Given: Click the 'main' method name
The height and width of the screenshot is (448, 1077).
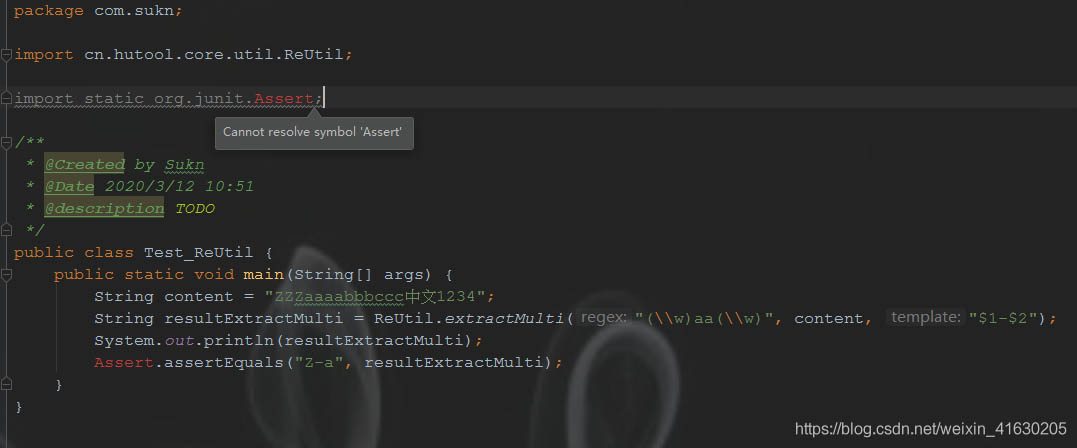Looking at the screenshot, I should (264, 275).
